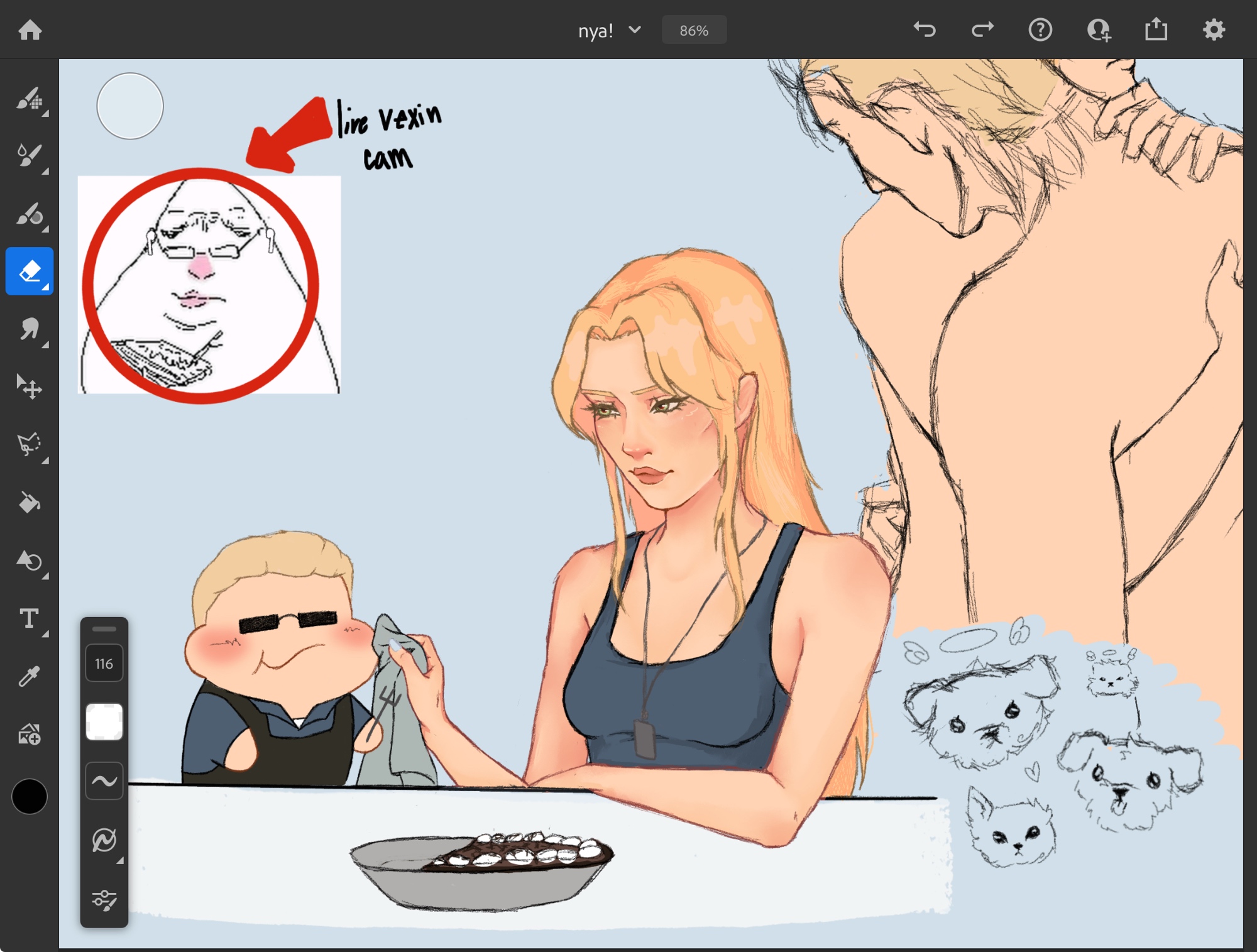Toggle the active Eraser tool
Screen dimensions: 1257x952
click(x=29, y=271)
